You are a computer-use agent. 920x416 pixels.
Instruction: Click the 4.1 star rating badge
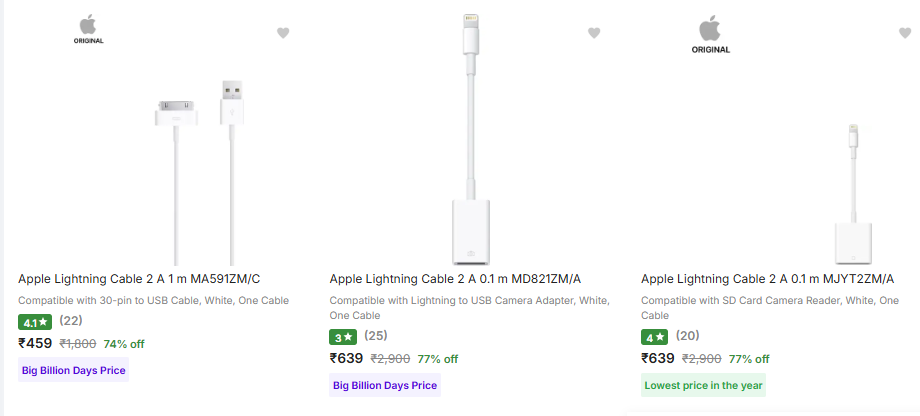tap(35, 322)
